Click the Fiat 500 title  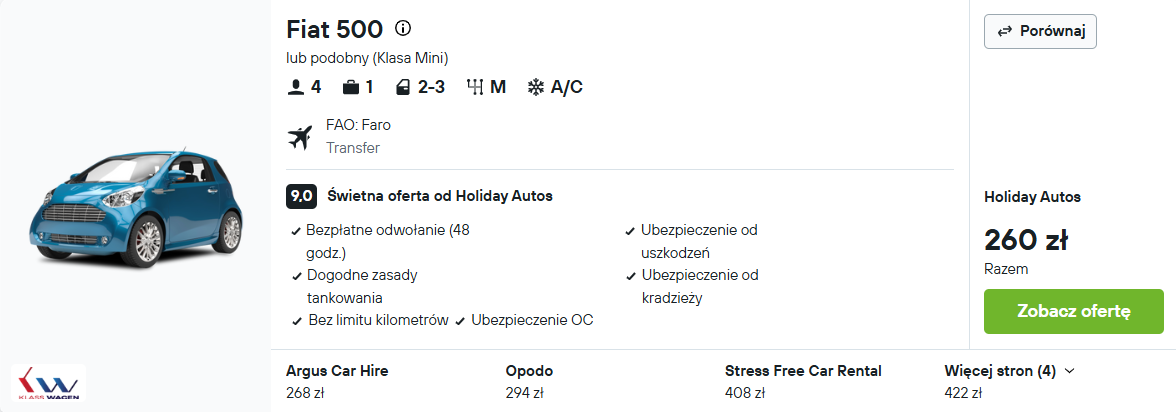tap(334, 29)
